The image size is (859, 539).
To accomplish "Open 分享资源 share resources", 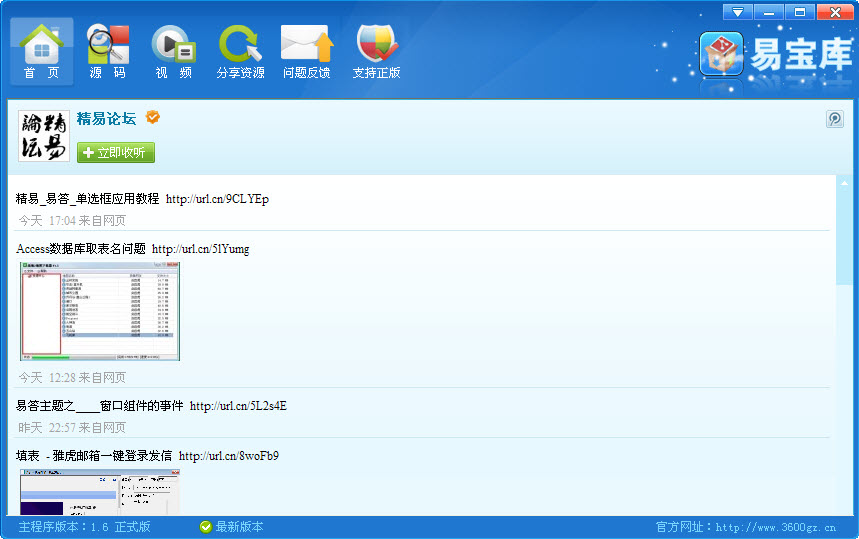I will click(x=240, y=51).
